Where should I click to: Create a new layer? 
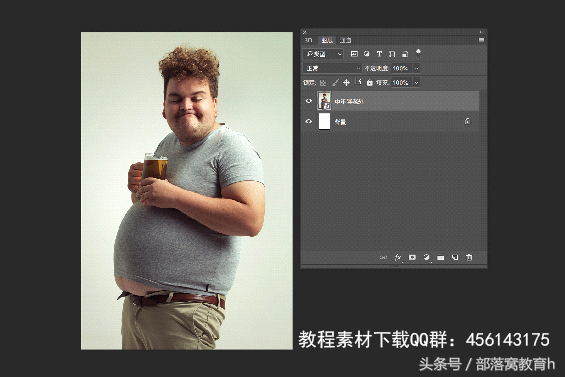pos(455,257)
